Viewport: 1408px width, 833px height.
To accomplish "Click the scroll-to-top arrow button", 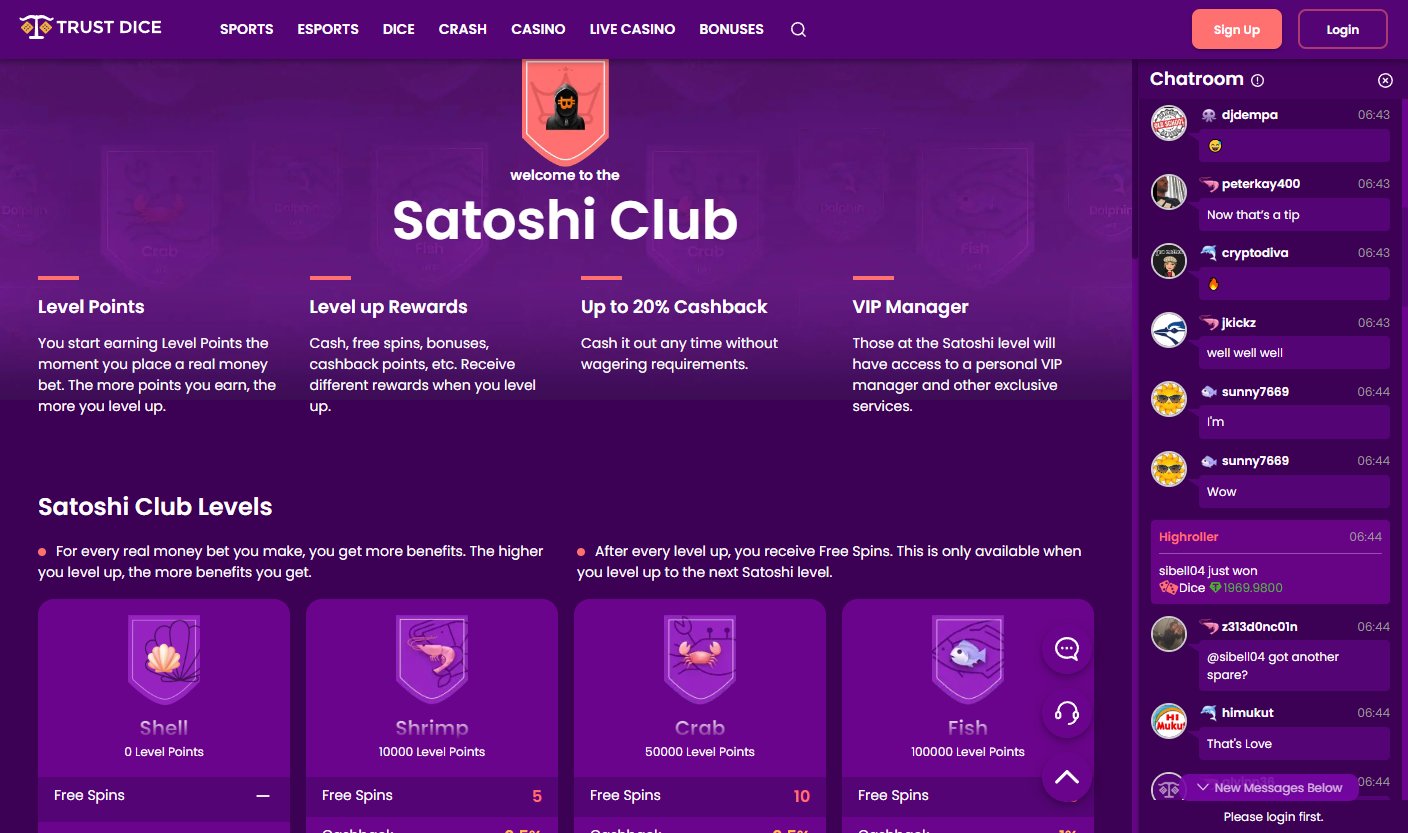I will pos(1067,777).
